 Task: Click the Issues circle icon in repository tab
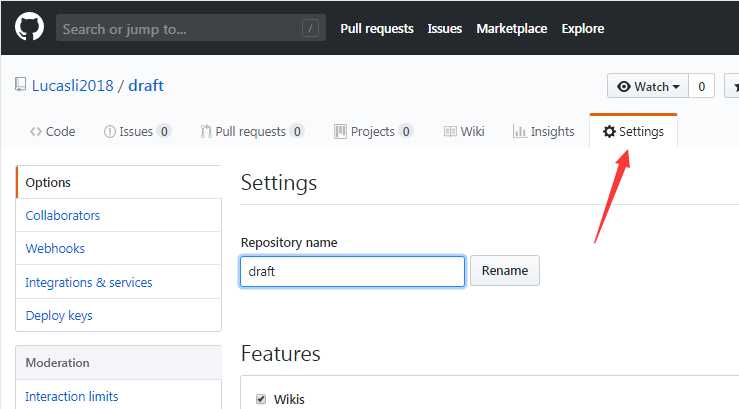tap(109, 131)
